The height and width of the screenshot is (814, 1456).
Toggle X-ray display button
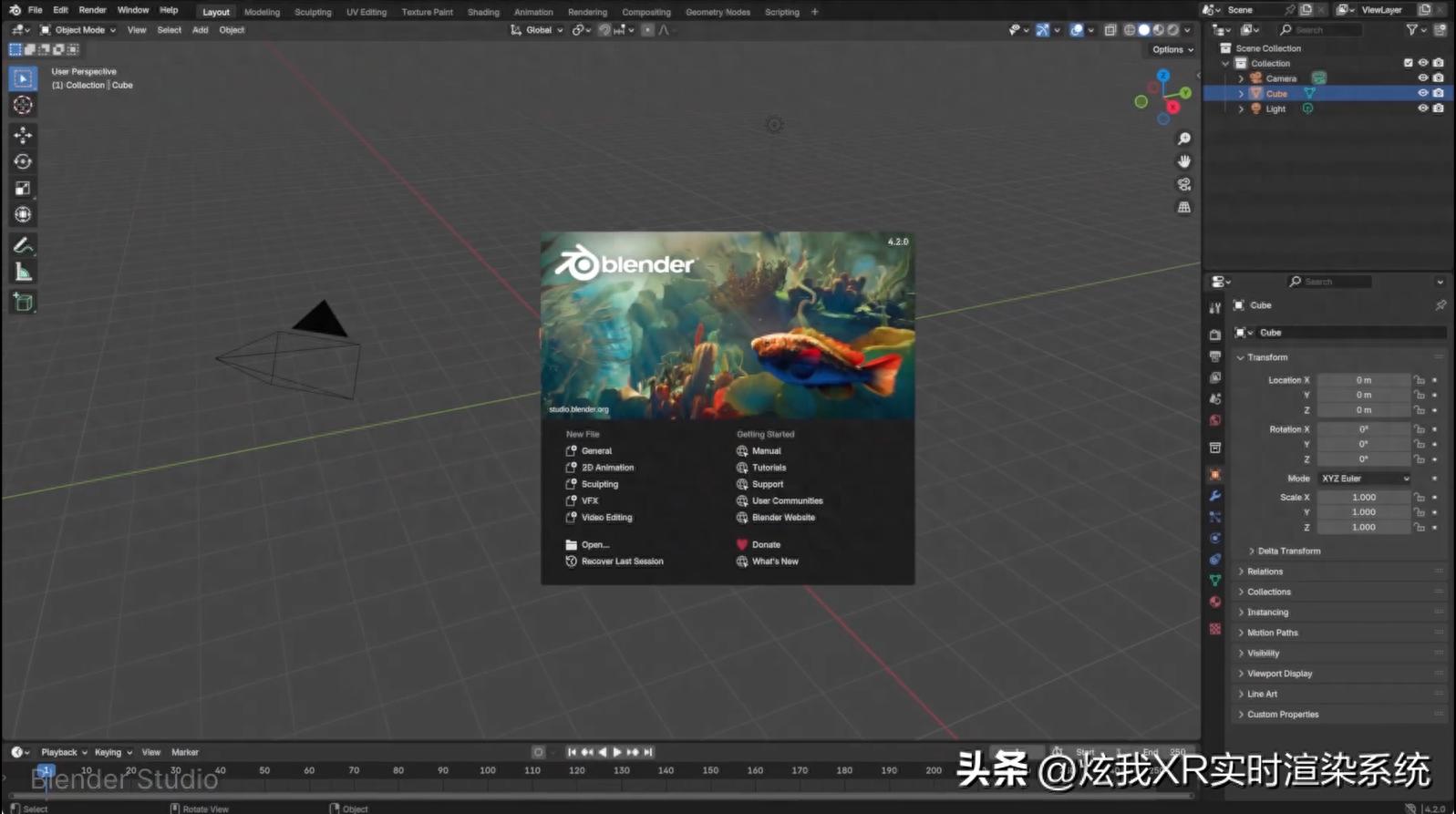pyautogui.click(x=1110, y=30)
